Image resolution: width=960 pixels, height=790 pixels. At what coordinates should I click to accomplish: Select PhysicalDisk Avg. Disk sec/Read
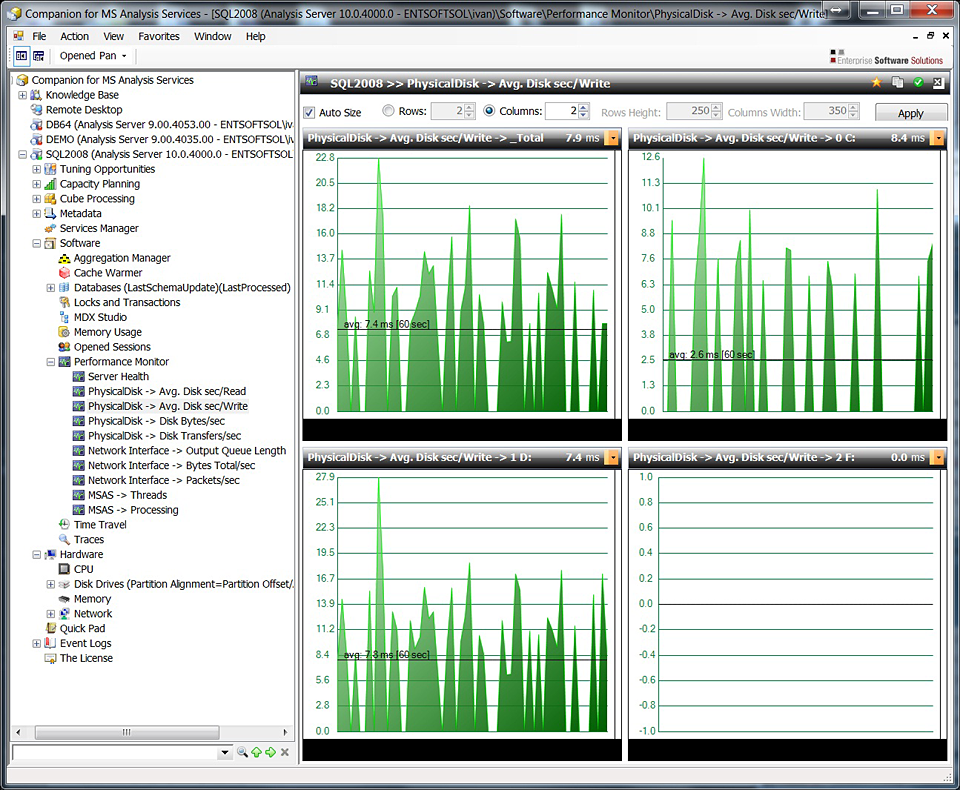(167, 391)
